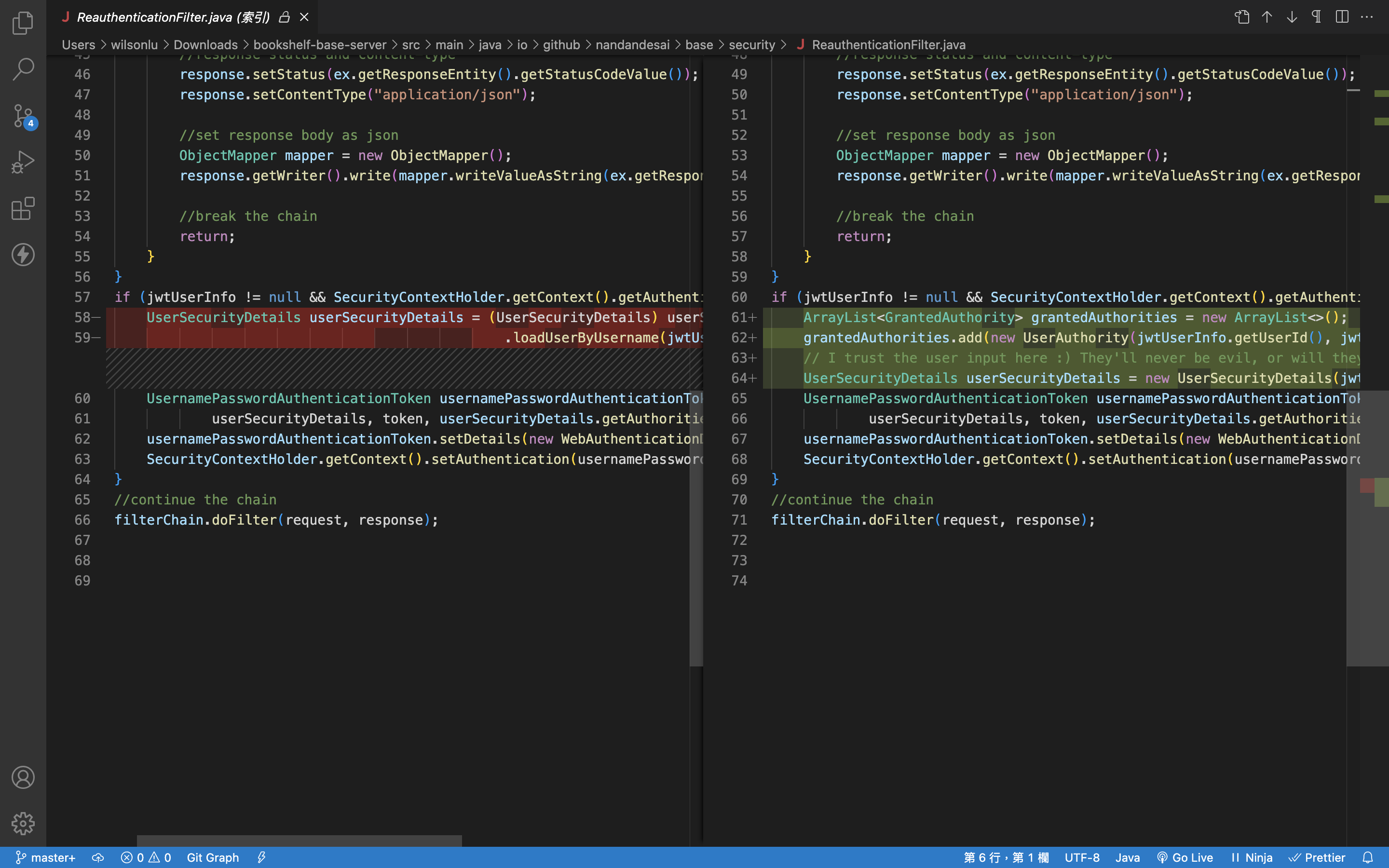Open the Run and Debug view
This screenshot has height=868, width=1389.
(x=23, y=162)
